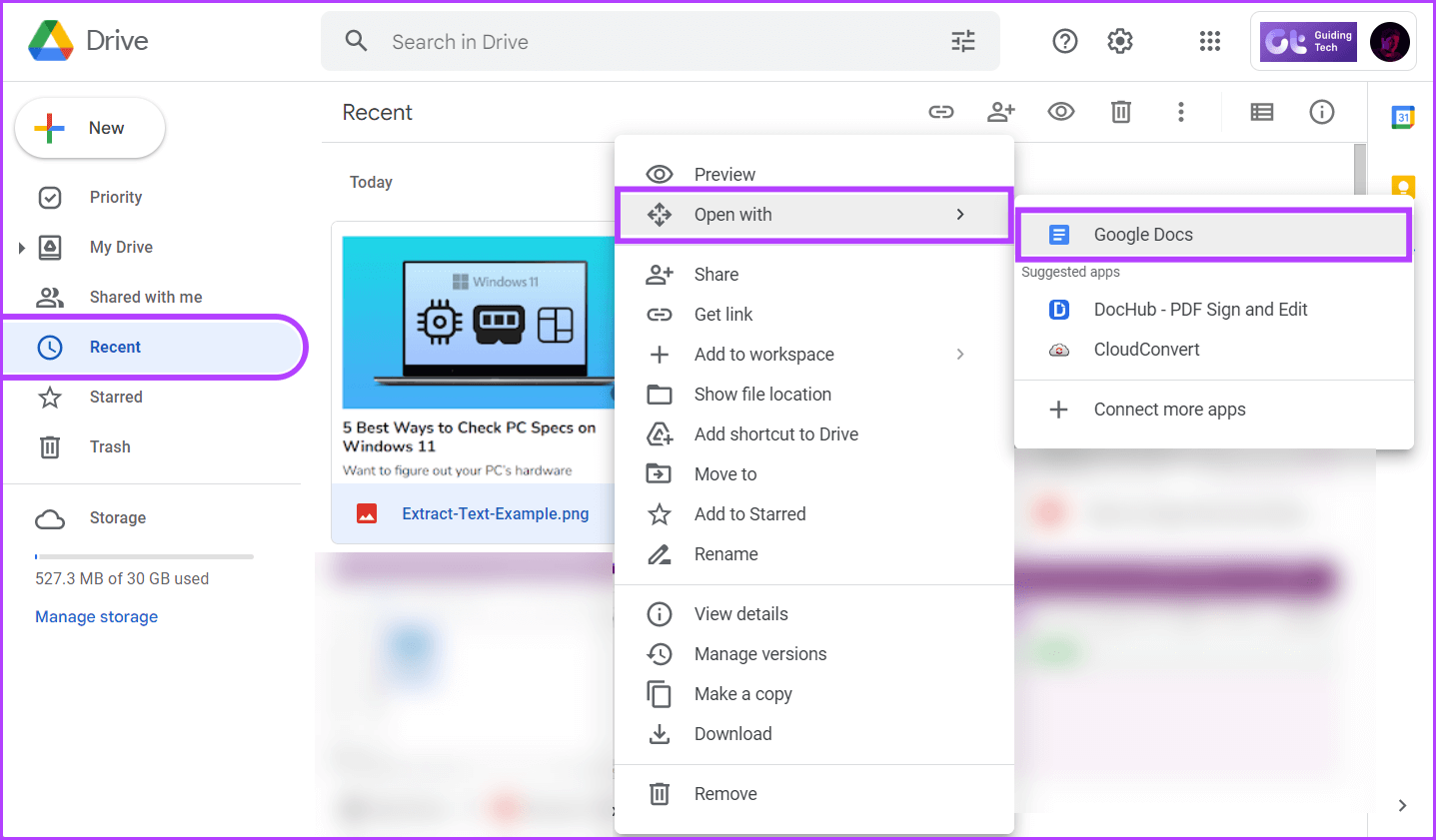
Task: Switch to list layout view
Action: pos(1262,112)
